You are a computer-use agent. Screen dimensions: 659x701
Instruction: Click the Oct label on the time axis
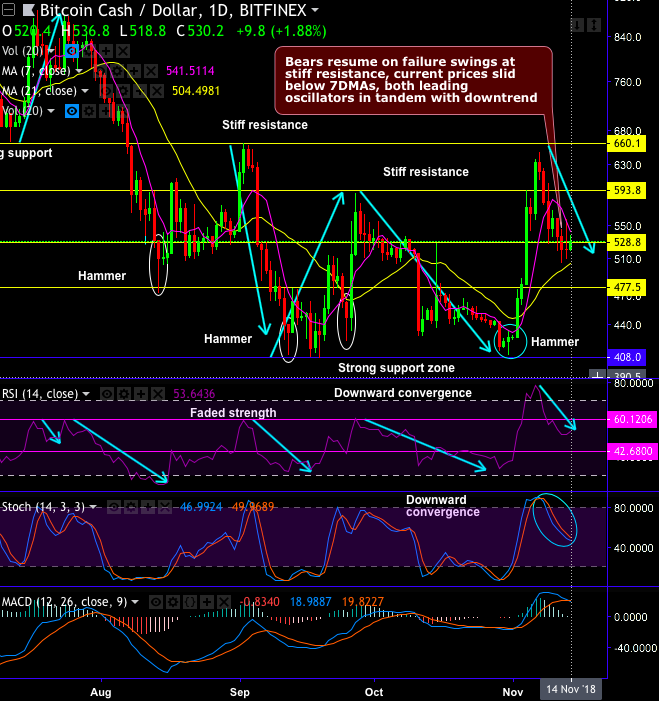point(374,692)
